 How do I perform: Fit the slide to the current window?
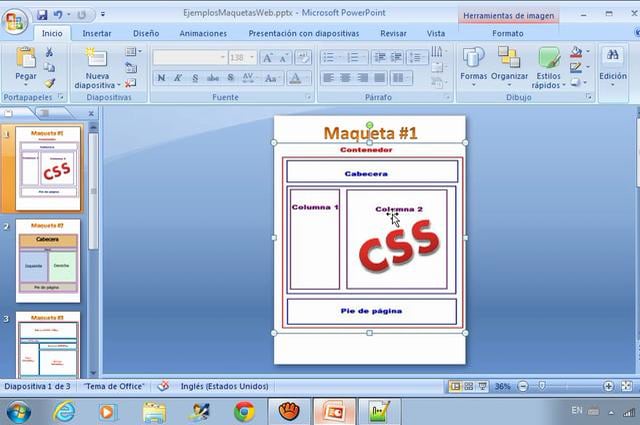(x=627, y=386)
